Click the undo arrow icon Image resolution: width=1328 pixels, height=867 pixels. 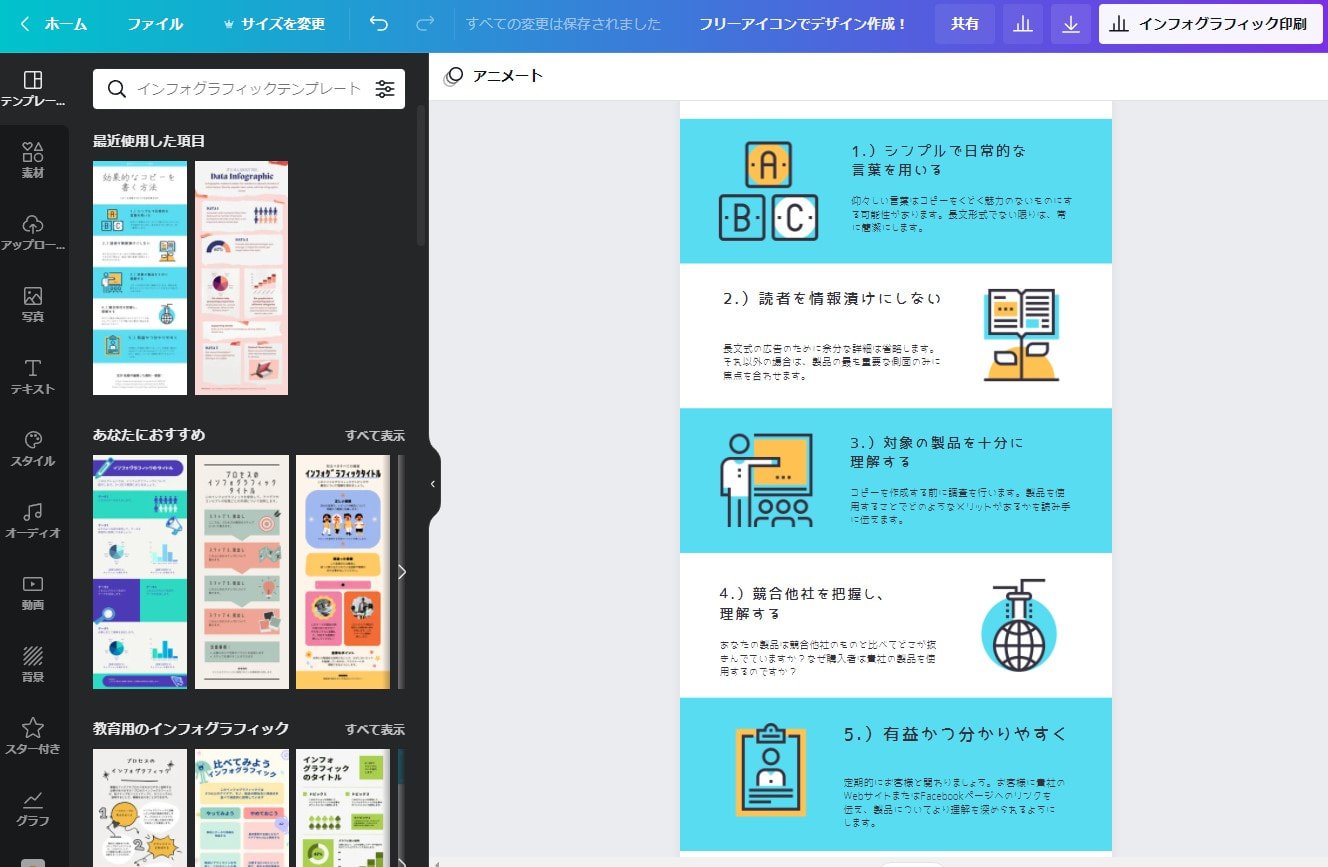click(x=379, y=24)
